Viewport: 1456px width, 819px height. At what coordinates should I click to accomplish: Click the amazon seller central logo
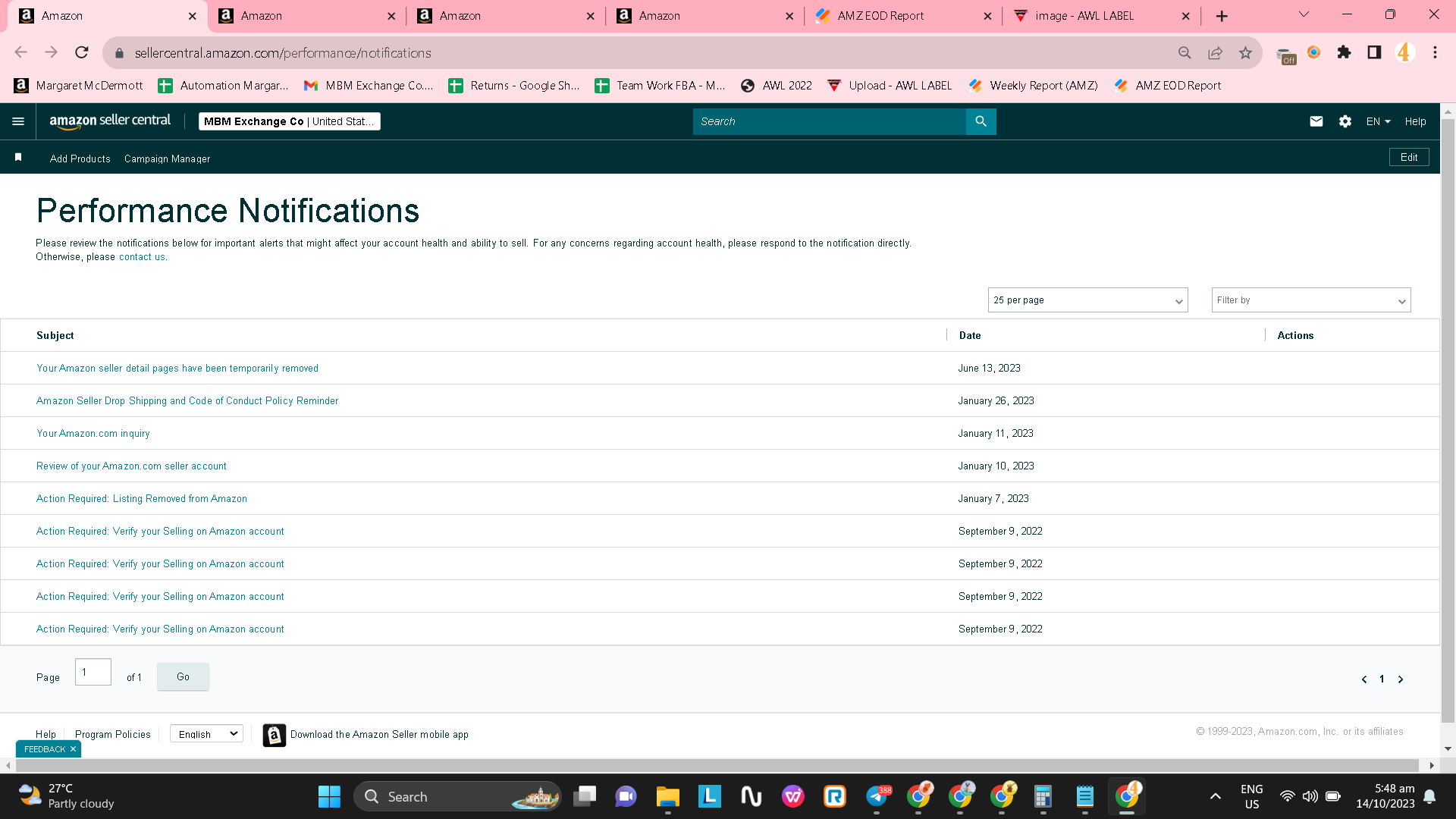click(110, 121)
